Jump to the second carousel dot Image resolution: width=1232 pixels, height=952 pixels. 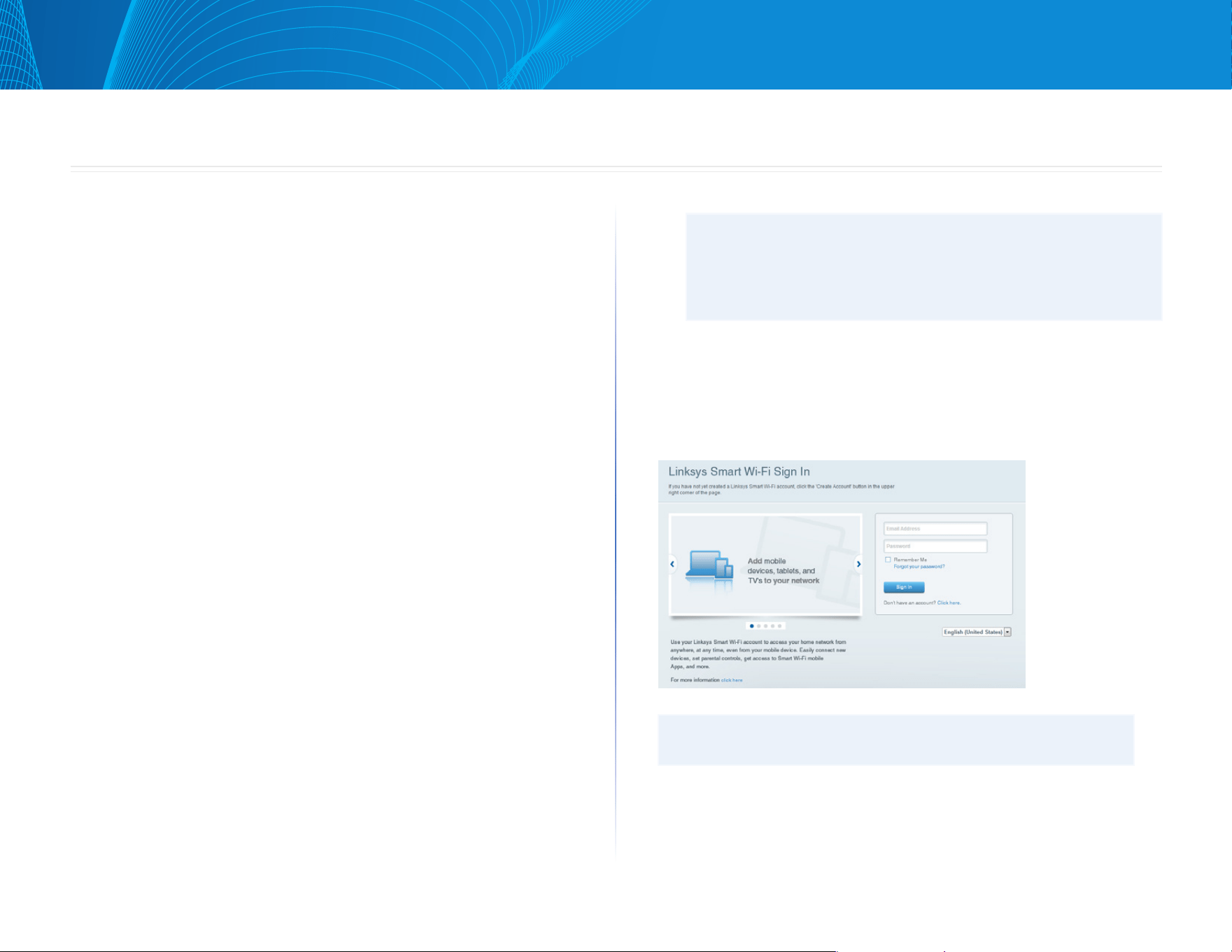759,626
